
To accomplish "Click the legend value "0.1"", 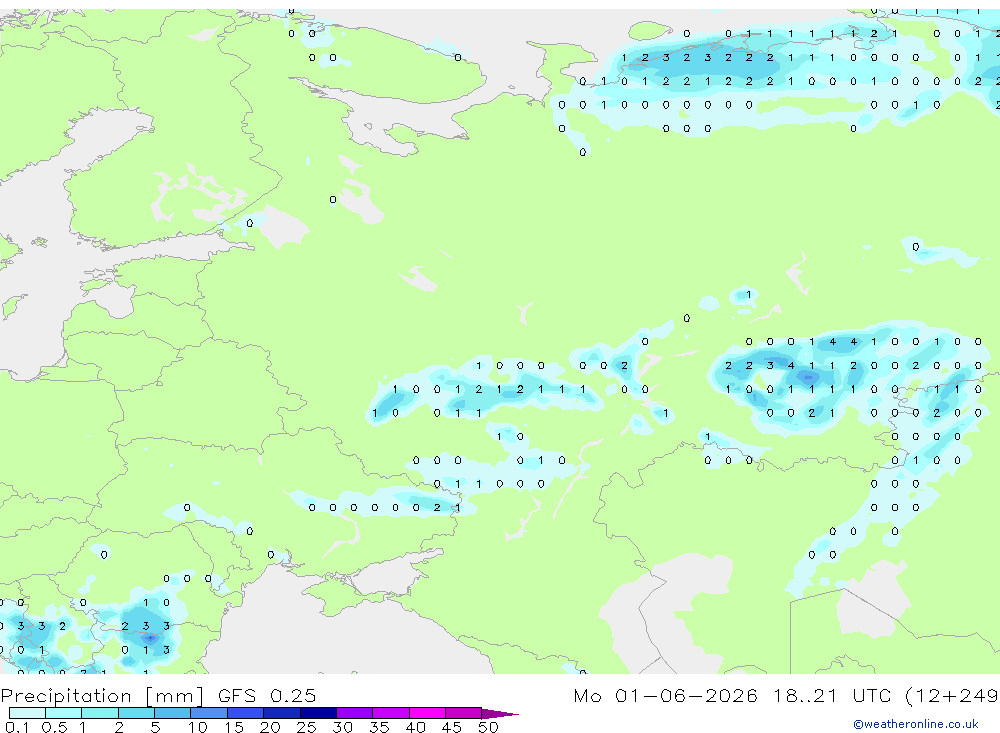I will [17, 727].
